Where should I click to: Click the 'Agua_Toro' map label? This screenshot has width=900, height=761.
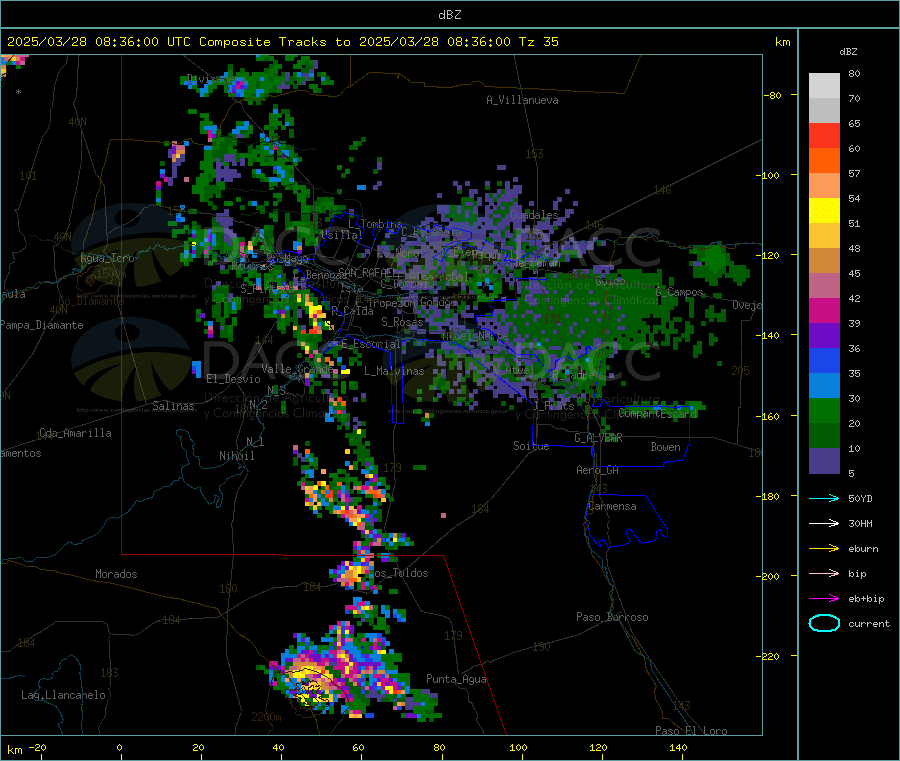click(107, 258)
